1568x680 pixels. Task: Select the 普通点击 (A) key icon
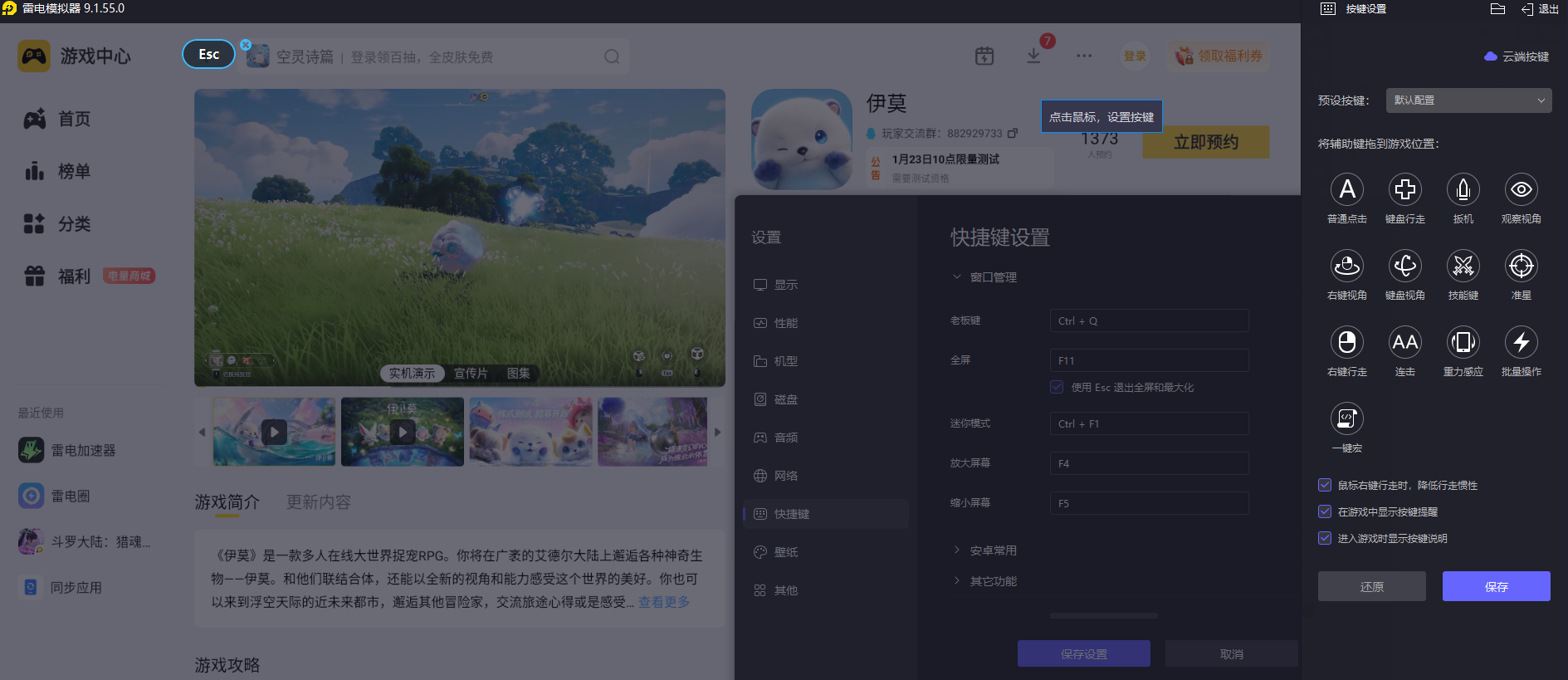[x=1346, y=190]
